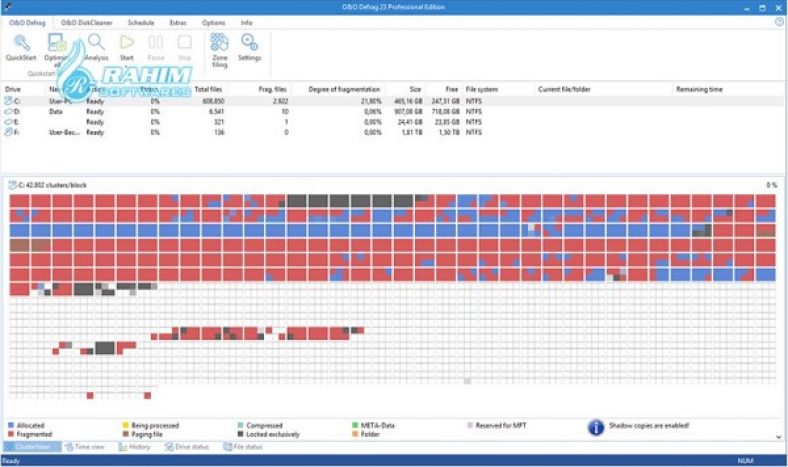This screenshot has height=467, width=788.
Task: Click the Locked exclusively legend swatch
Action: pyautogui.click(x=240, y=434)
